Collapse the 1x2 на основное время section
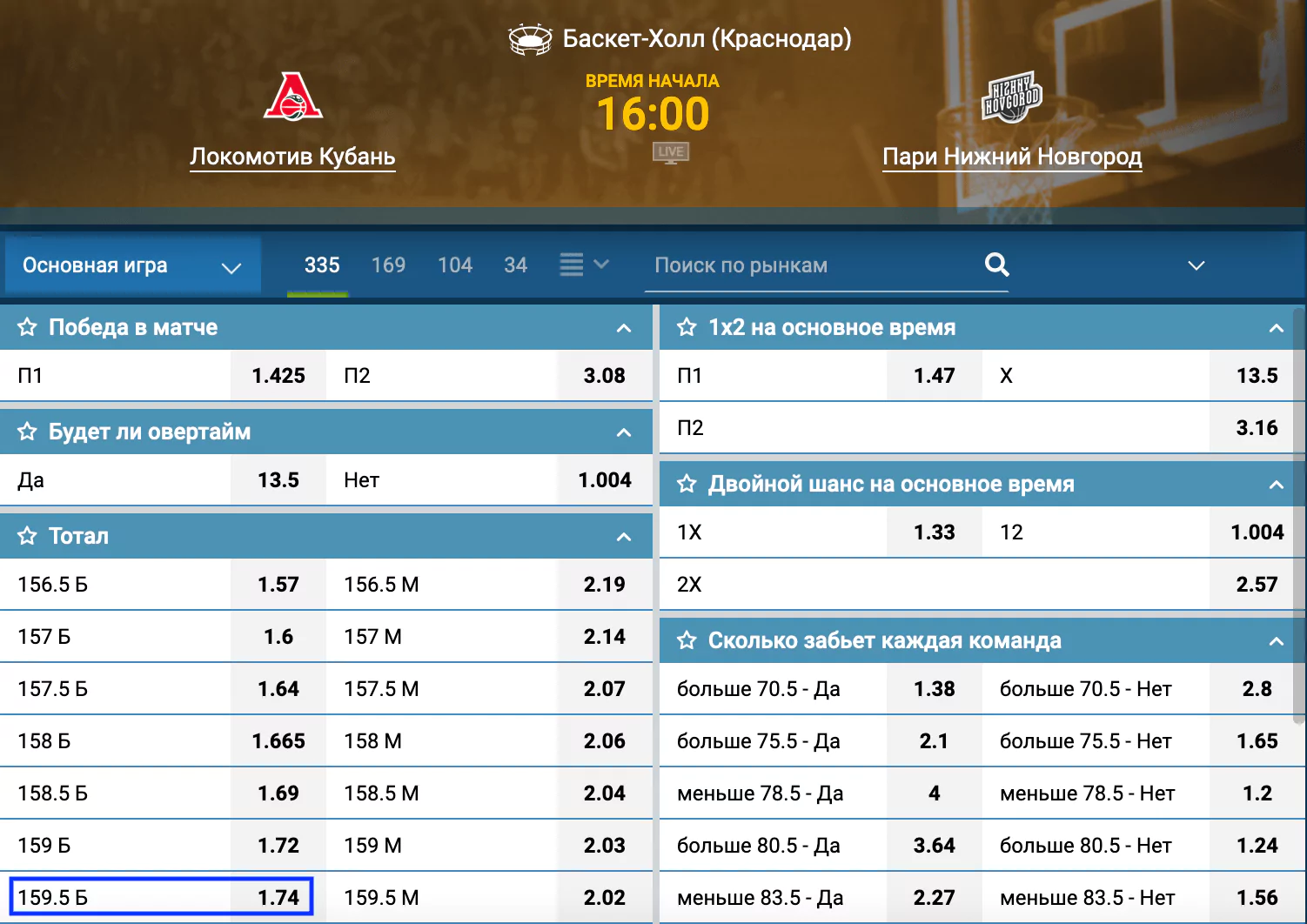Screen dimensions: 1307x924 pos(1277,328)
